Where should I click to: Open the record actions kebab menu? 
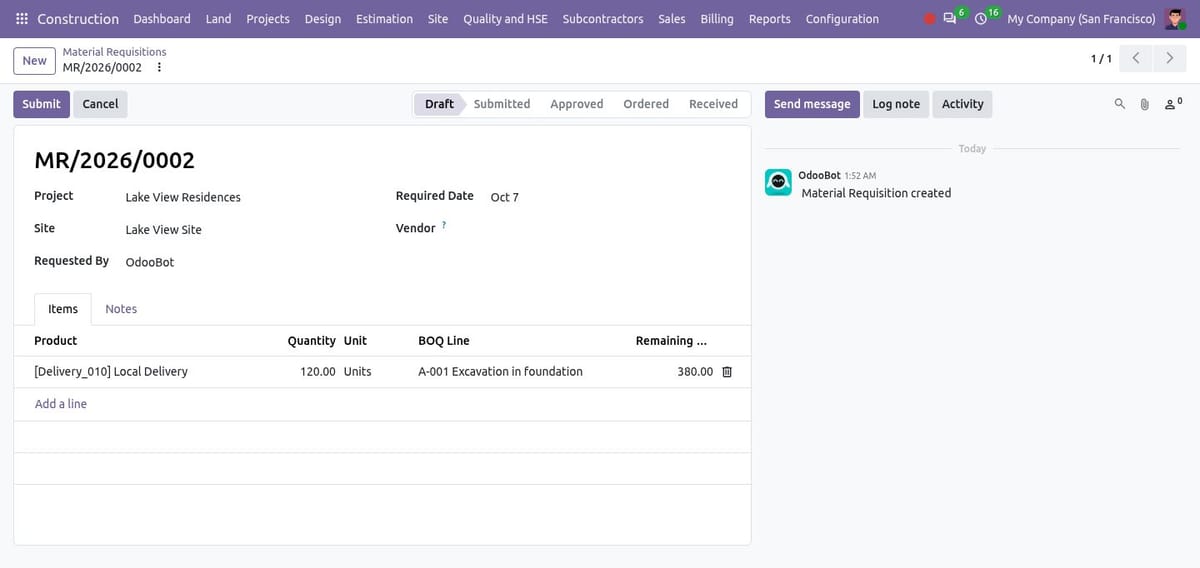tap(159, 67)
